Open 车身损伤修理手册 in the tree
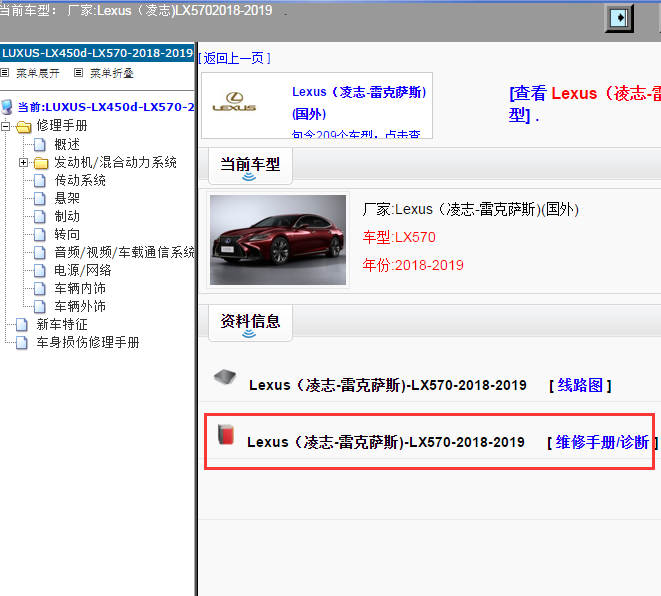Image resolution: width=661 pixels, height=596 pixels. [87, 342]
